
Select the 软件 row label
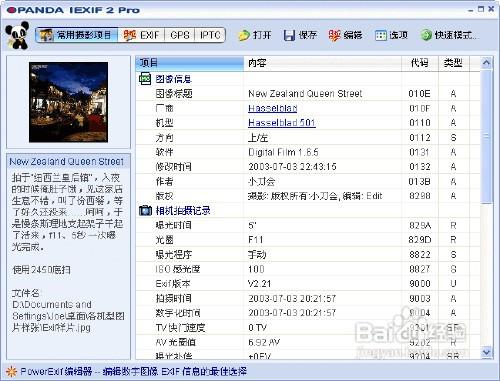pos(164,152)
